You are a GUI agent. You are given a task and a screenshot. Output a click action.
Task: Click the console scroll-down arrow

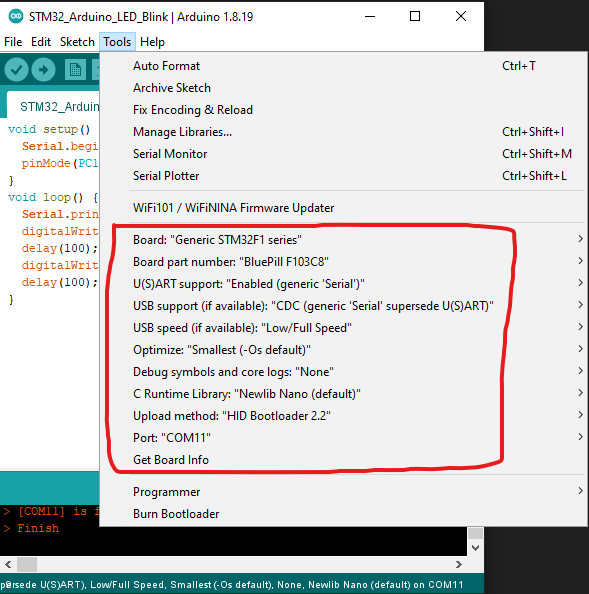476,548
